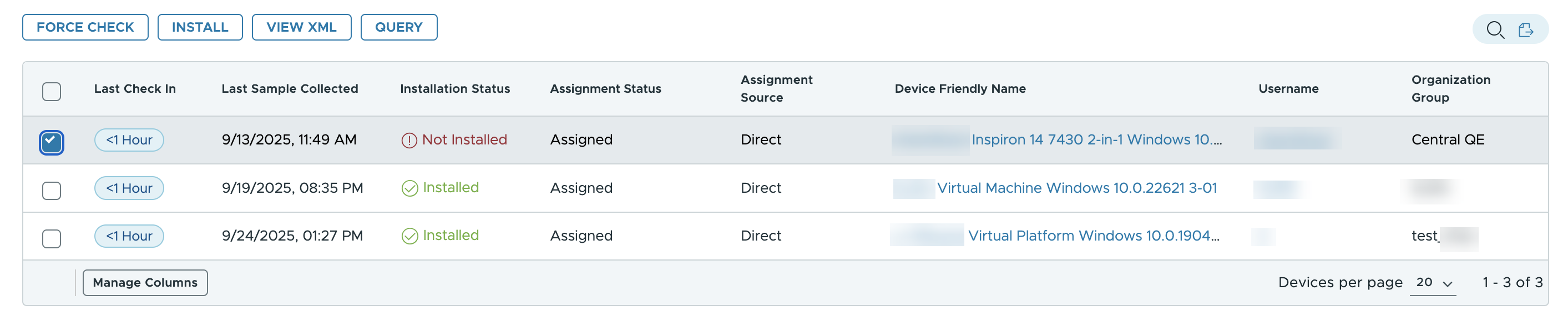1568x320 pixels.
Task: Toggle the select-all header checkbox
Action: point(52,92)
